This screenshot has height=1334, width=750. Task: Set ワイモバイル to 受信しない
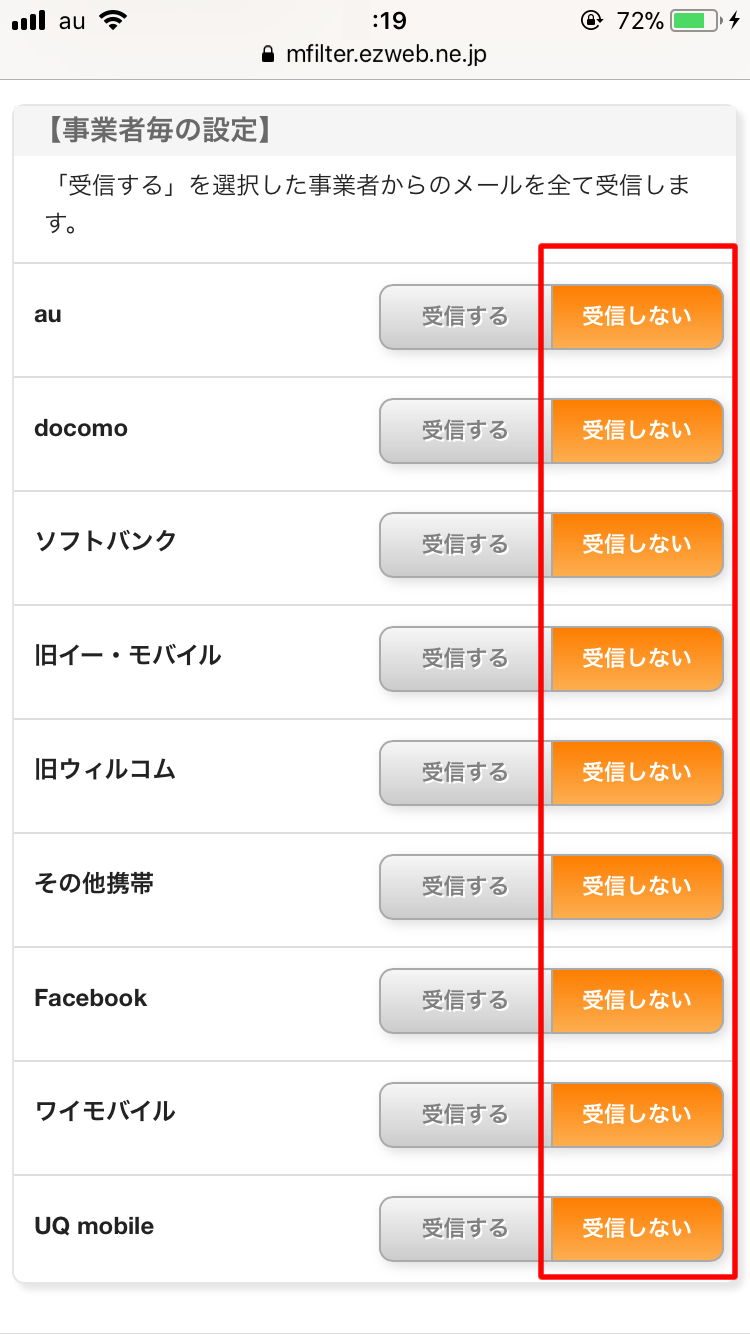click(637, 1115)
